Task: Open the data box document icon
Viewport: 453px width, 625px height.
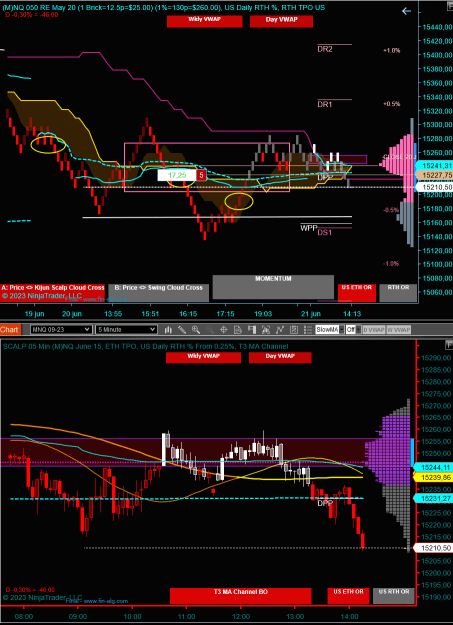Action: [x=238, y=330]
